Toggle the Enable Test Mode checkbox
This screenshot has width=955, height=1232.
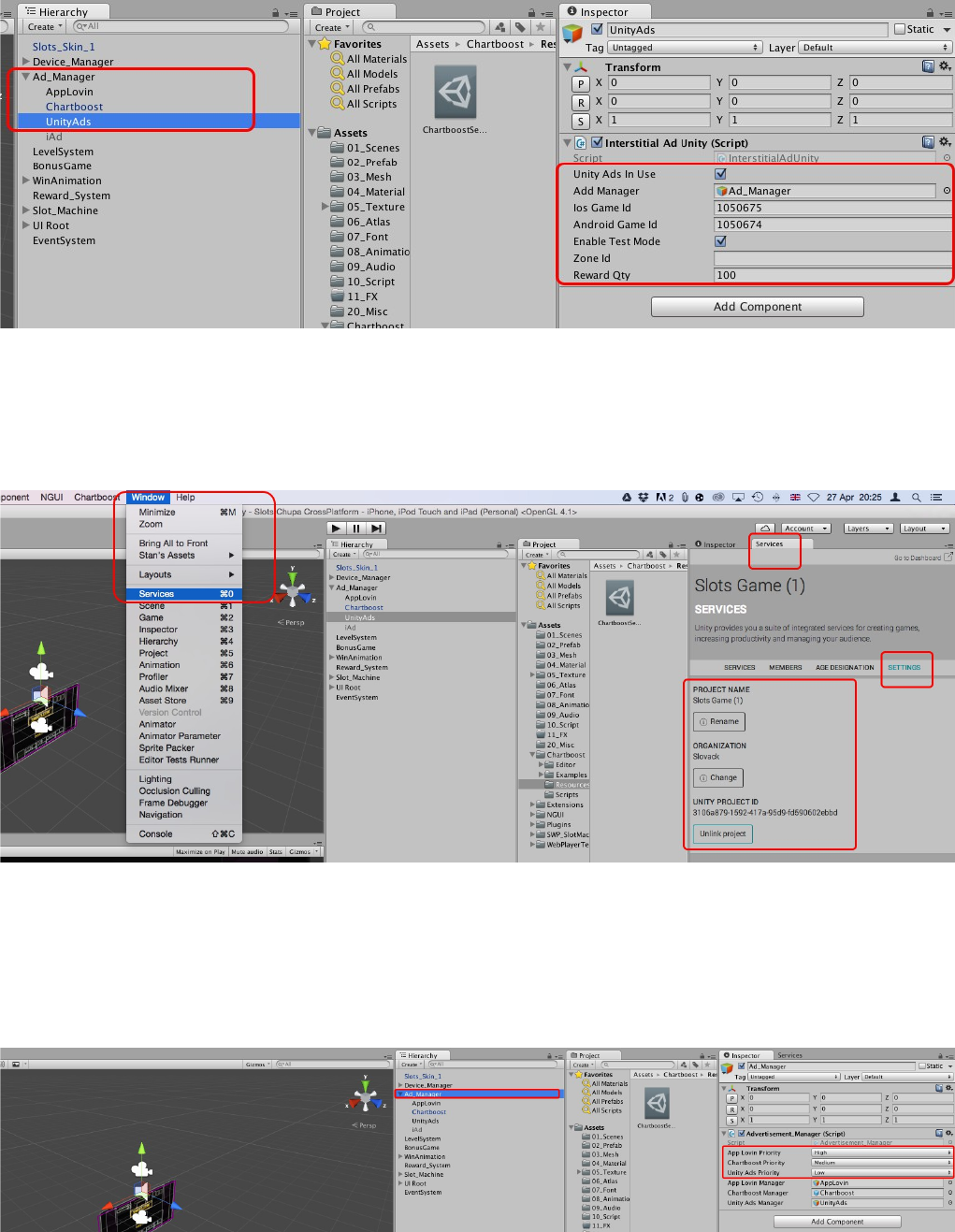720,241
